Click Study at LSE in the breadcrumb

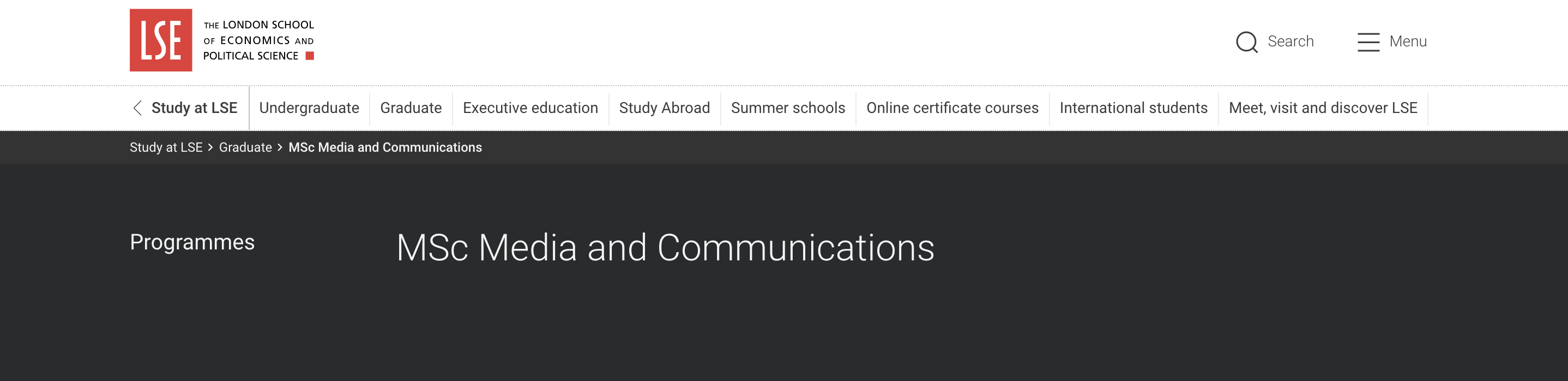pyautogui.click(x=166, y=147)
